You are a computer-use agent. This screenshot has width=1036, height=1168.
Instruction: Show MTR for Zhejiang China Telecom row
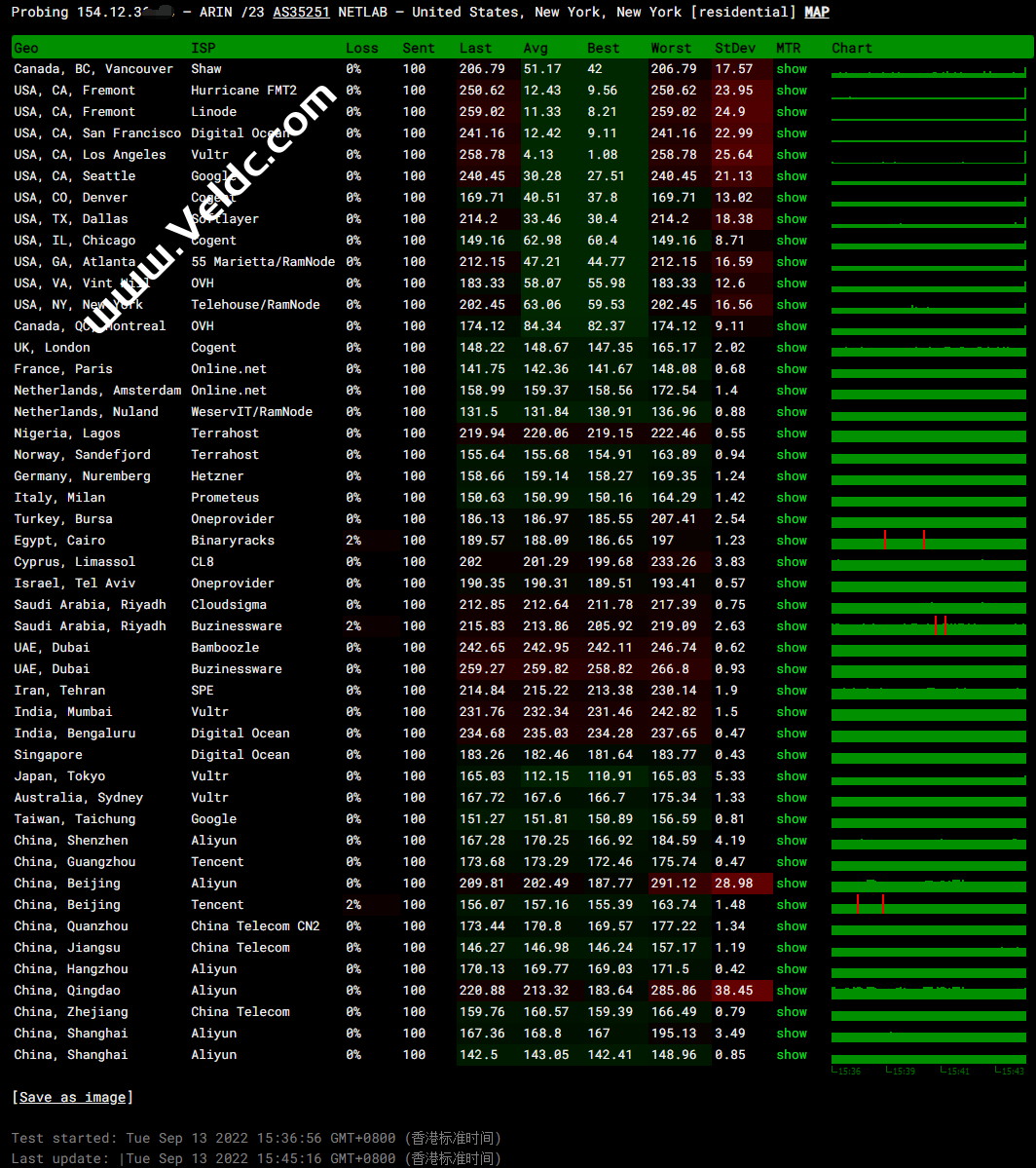coord(791,1012)
